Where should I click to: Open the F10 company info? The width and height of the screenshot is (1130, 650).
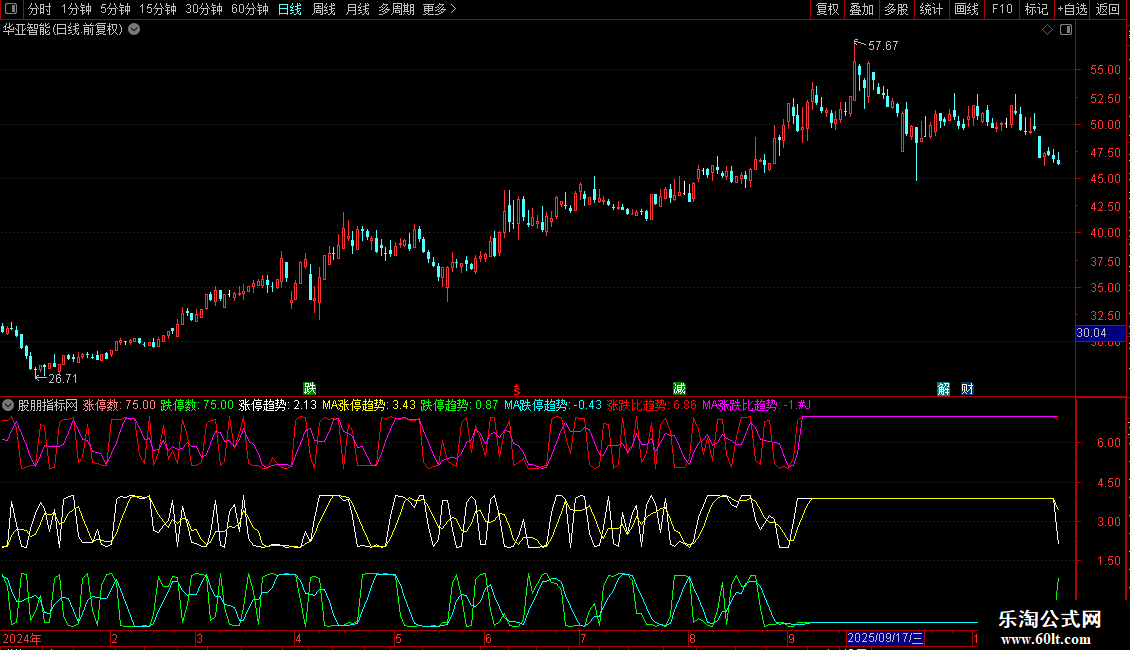[x=1002, y=9]
